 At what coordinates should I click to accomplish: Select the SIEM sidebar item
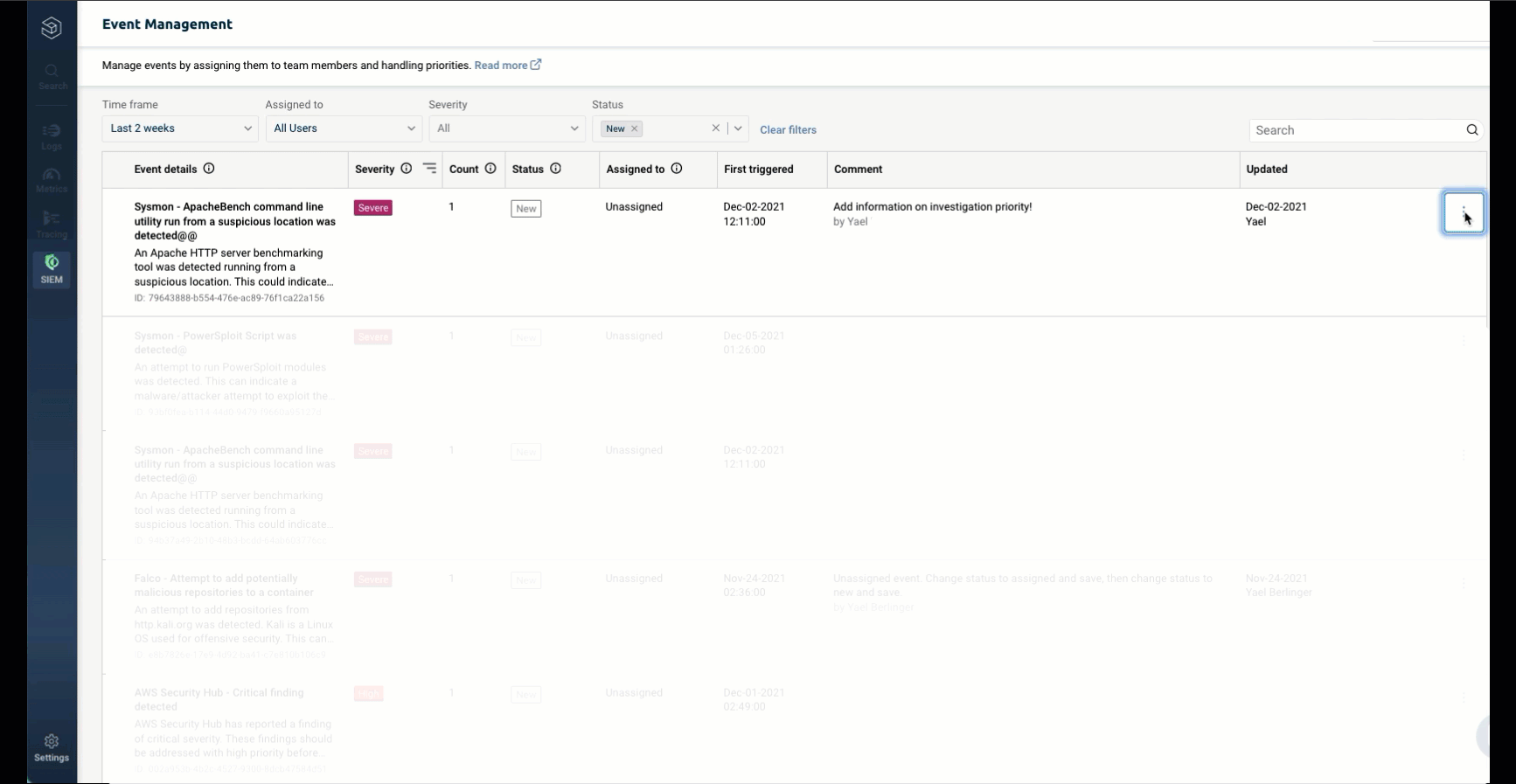tap(52, 269)
